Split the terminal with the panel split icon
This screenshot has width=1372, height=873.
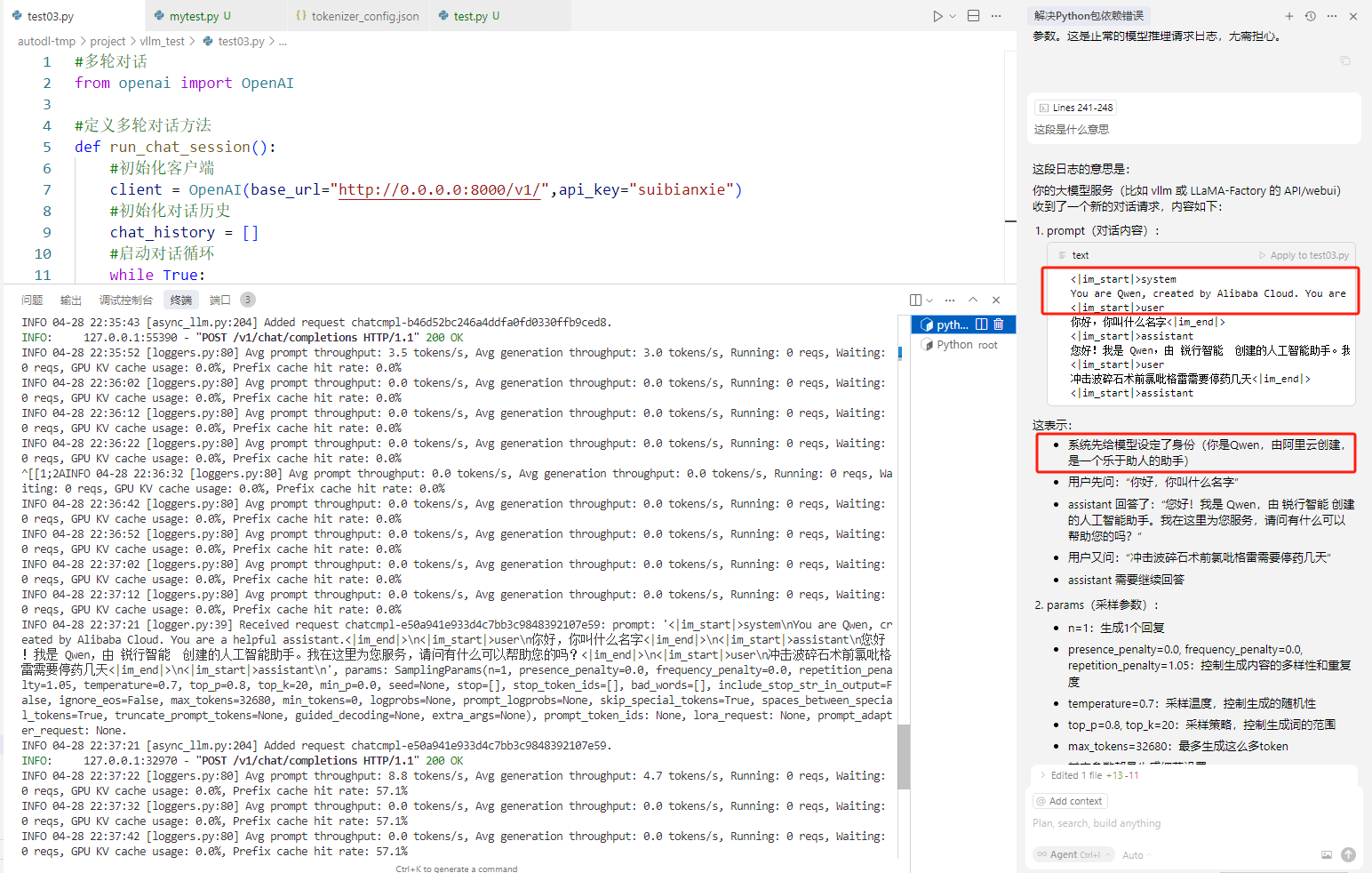[x=916, y=300]
